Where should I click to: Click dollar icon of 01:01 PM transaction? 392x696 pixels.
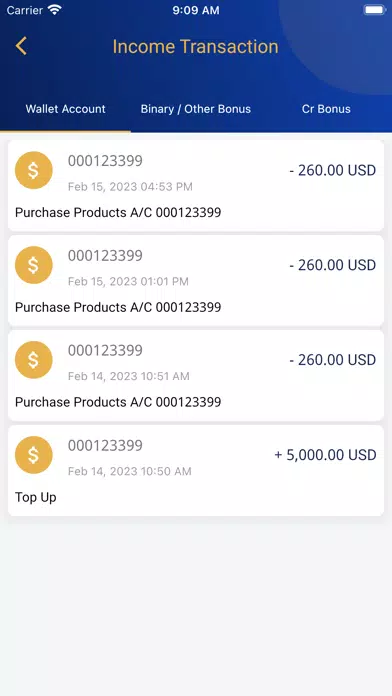tap(34, 265)
